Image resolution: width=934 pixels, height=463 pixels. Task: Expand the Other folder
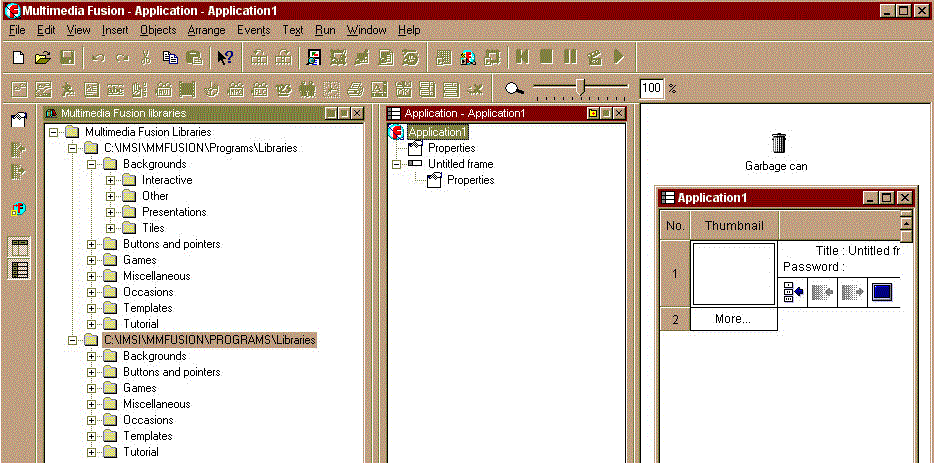pos(110,196)
